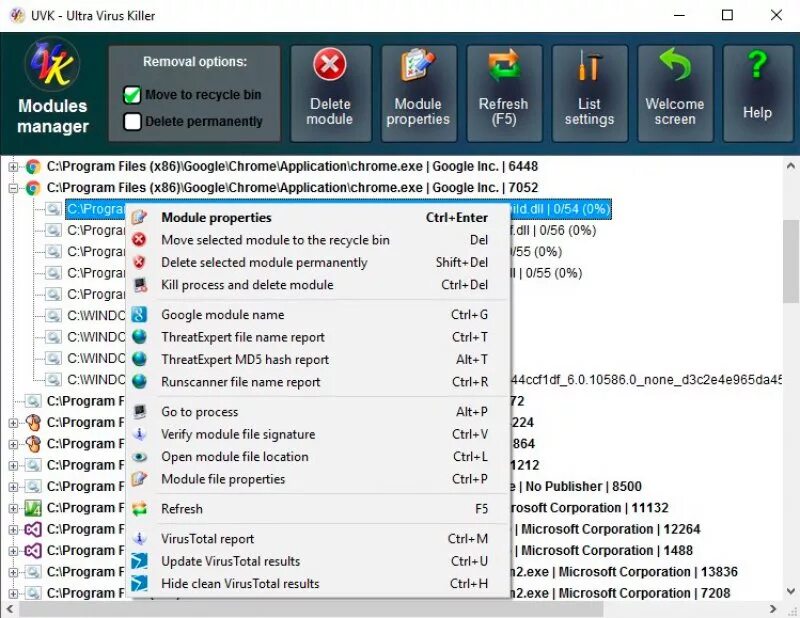Expand the No Publisher 8500 node
800x618 pixels.
[13, 487]
